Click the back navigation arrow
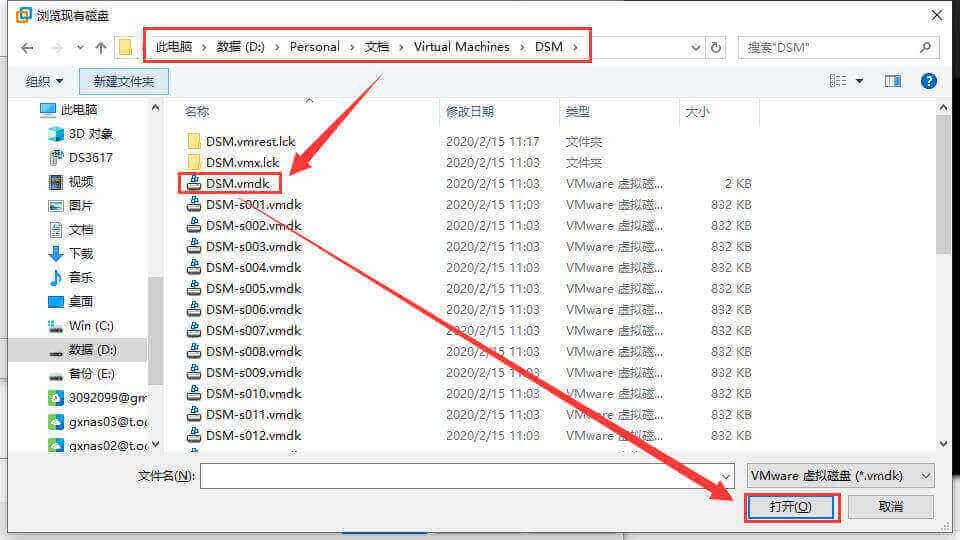Viewport: 960px width, 540px height. [x=27, y=47]
